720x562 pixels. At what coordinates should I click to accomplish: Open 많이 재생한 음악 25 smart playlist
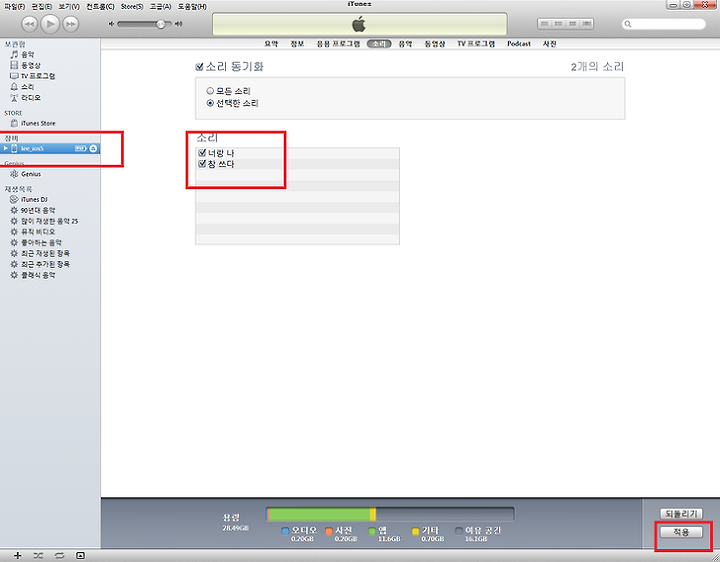(x=49, y=221)
